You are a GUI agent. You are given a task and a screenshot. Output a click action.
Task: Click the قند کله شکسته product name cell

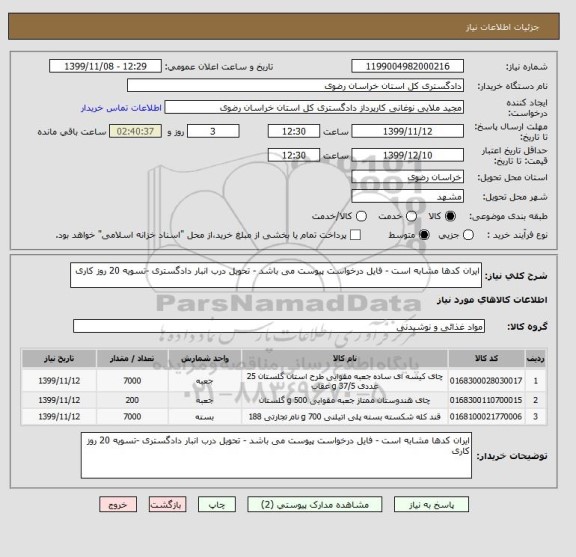[345, 417]
